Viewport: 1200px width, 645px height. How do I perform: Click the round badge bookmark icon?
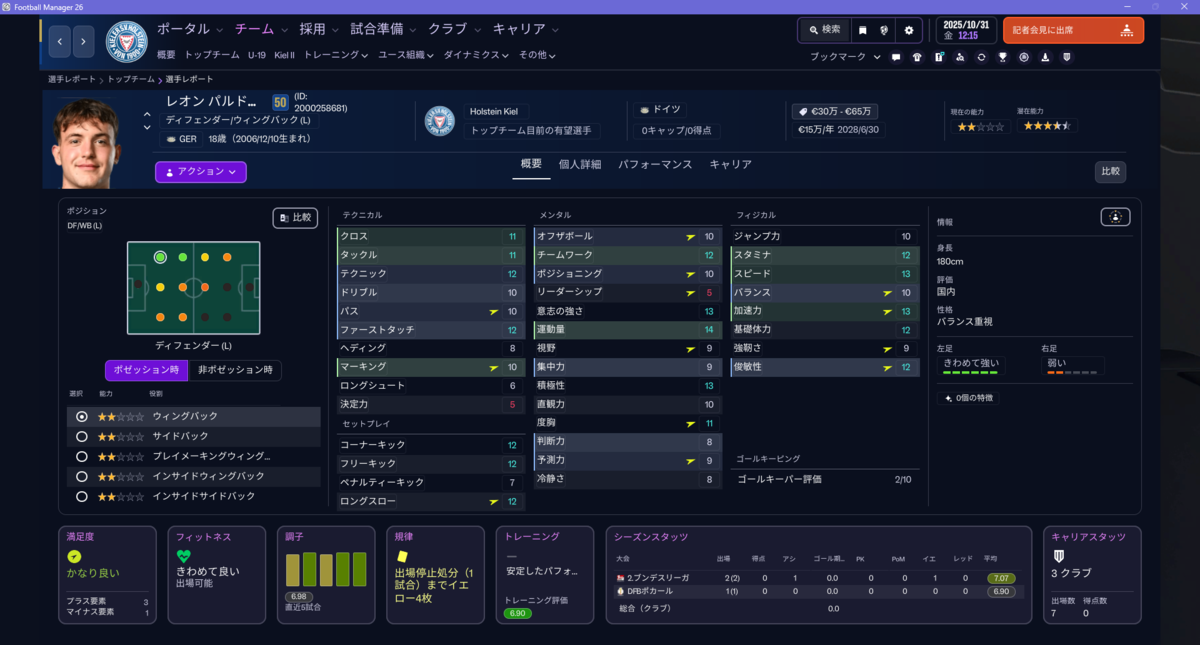(x=1024, y=57)
